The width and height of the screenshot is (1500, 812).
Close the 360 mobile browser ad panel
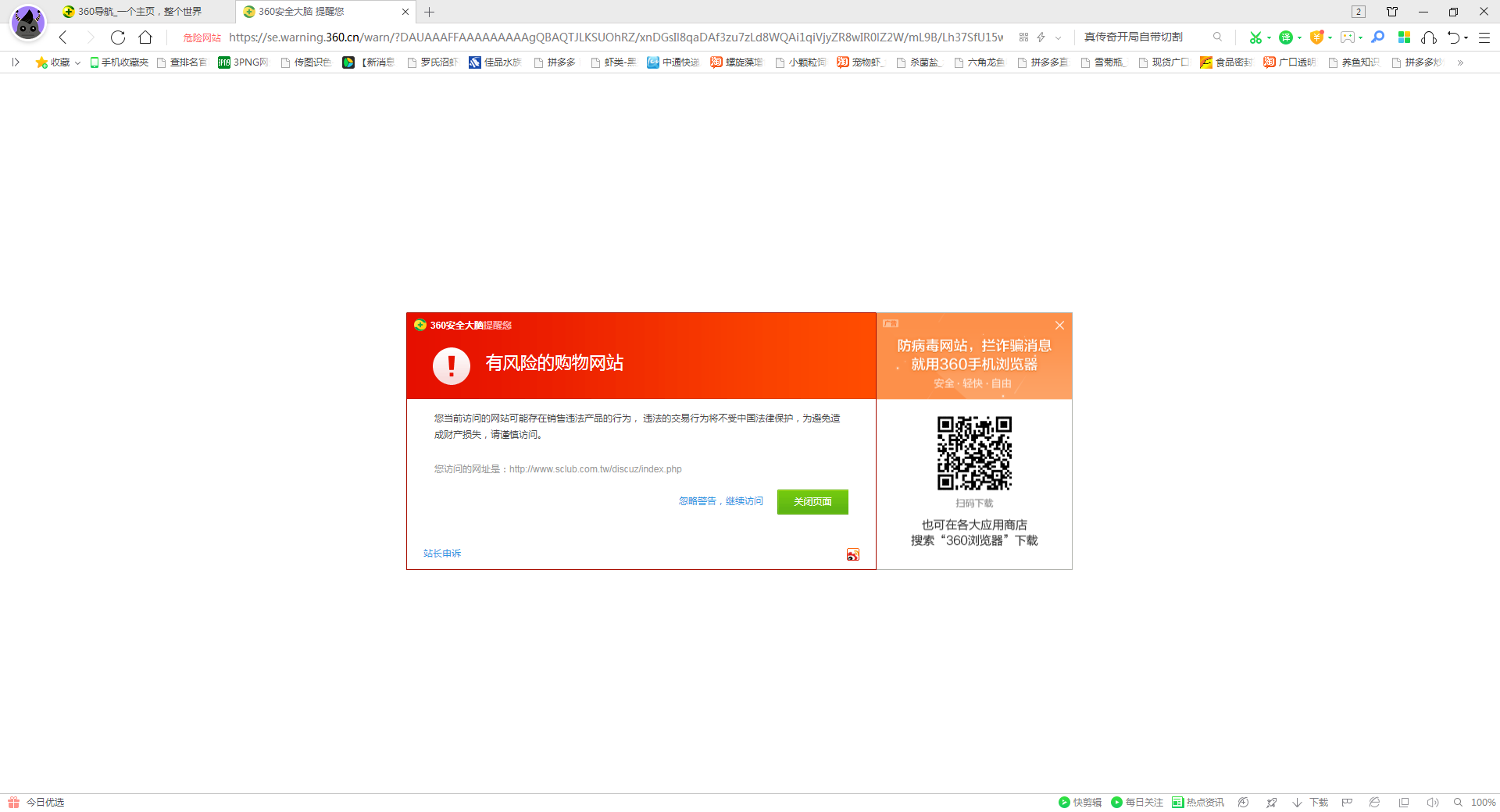[1059, 326]
